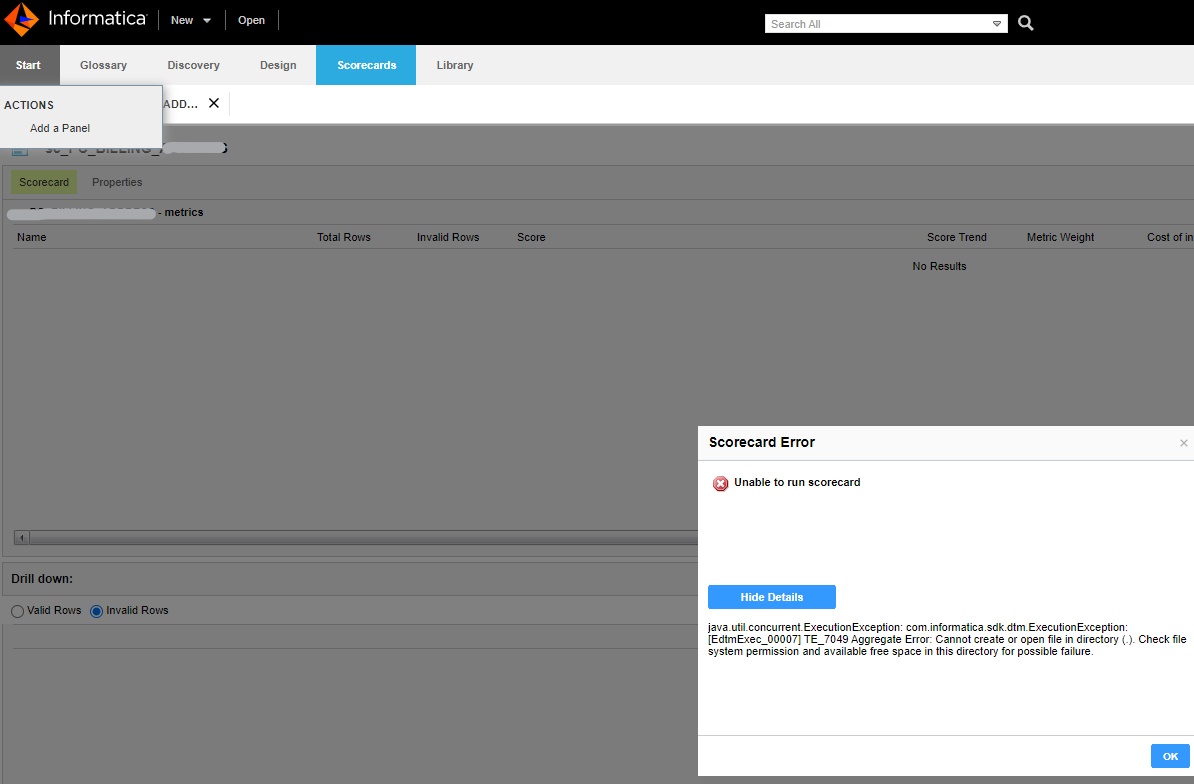Open the New dropdown menu

[190, 21]
